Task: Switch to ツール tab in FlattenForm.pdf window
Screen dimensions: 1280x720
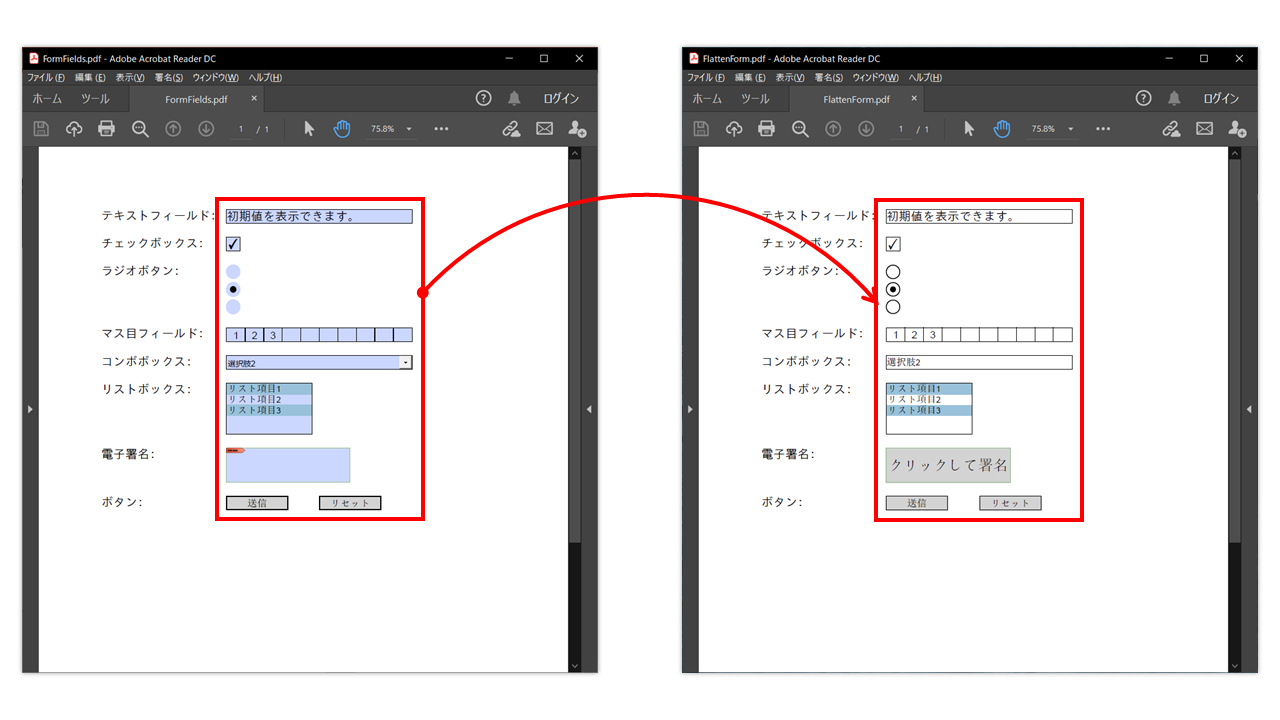Action: pyautogui.click(x=755, y=99)
